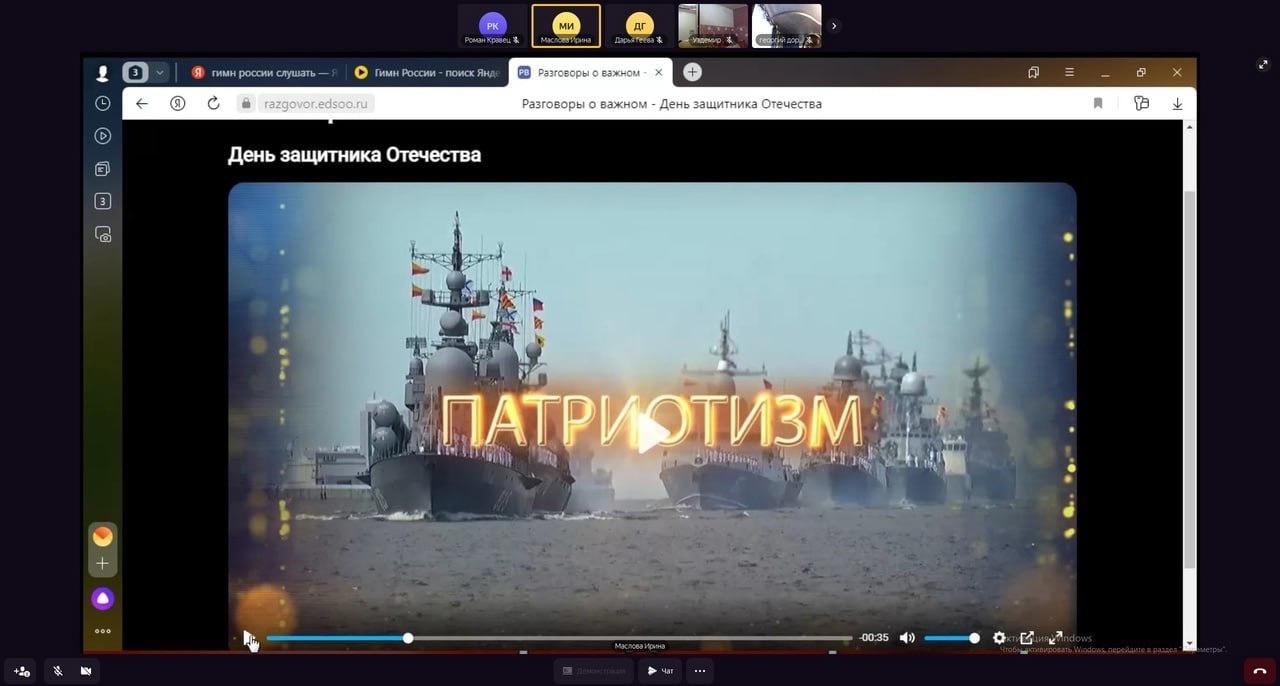
Task: Open Alice voice assistant in sidebar
Action: click(102, 599)
